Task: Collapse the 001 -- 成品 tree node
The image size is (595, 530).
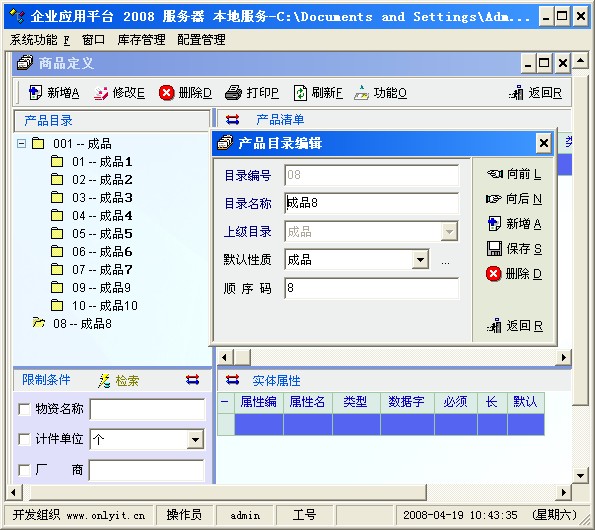Action: coord(22,144)
